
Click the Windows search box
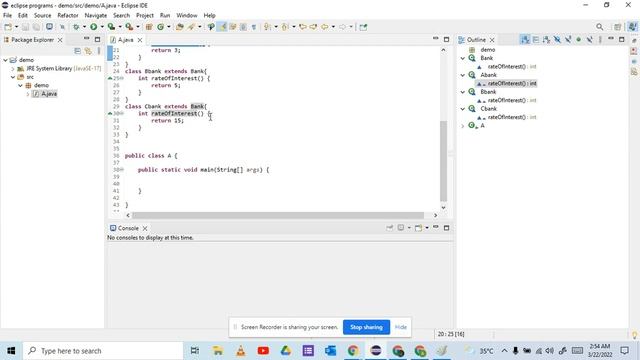(103, 351)
